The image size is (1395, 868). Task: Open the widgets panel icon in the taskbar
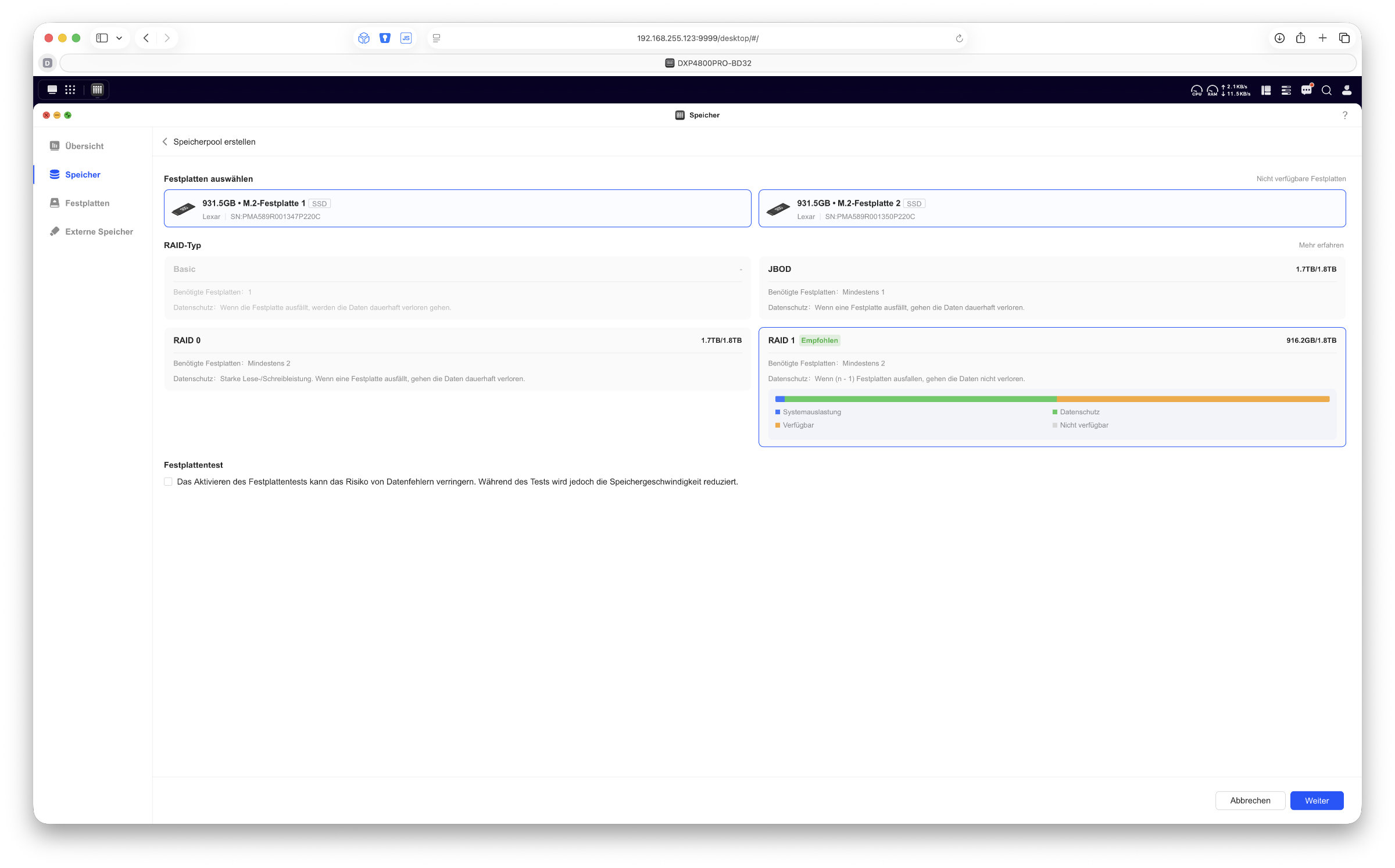(x=1266, y=90)
